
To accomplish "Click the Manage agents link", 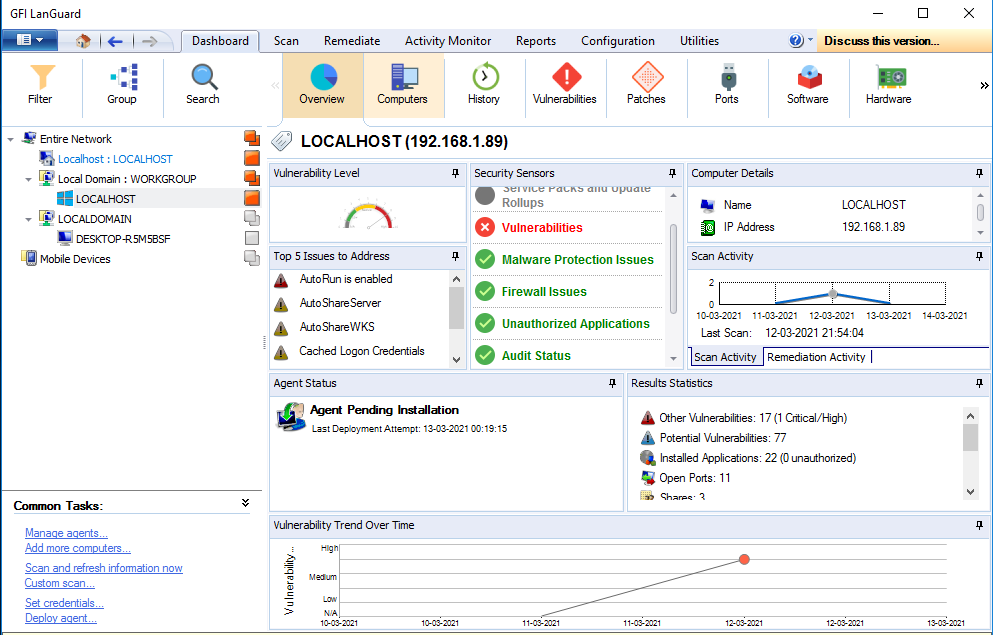I will pos(66,533).
